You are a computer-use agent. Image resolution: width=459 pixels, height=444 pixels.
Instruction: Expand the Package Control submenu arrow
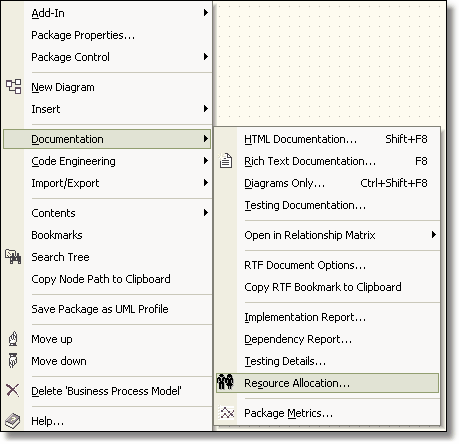coord(206,57)
